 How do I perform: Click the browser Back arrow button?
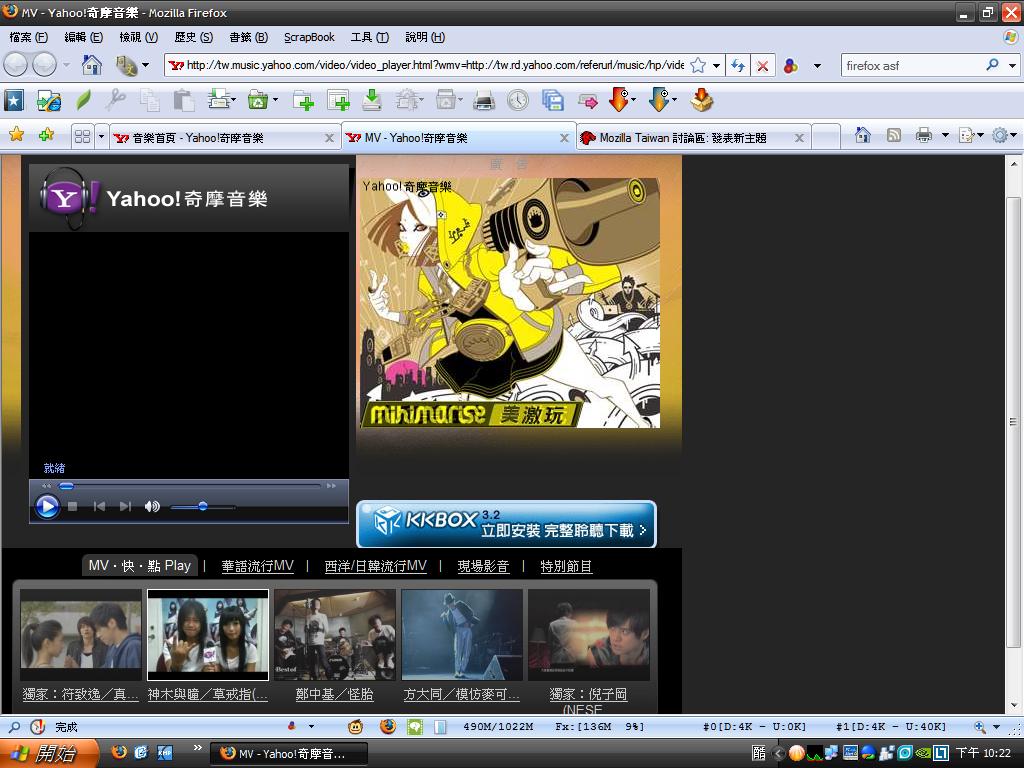pyautogui.click(x=15, y=65)
